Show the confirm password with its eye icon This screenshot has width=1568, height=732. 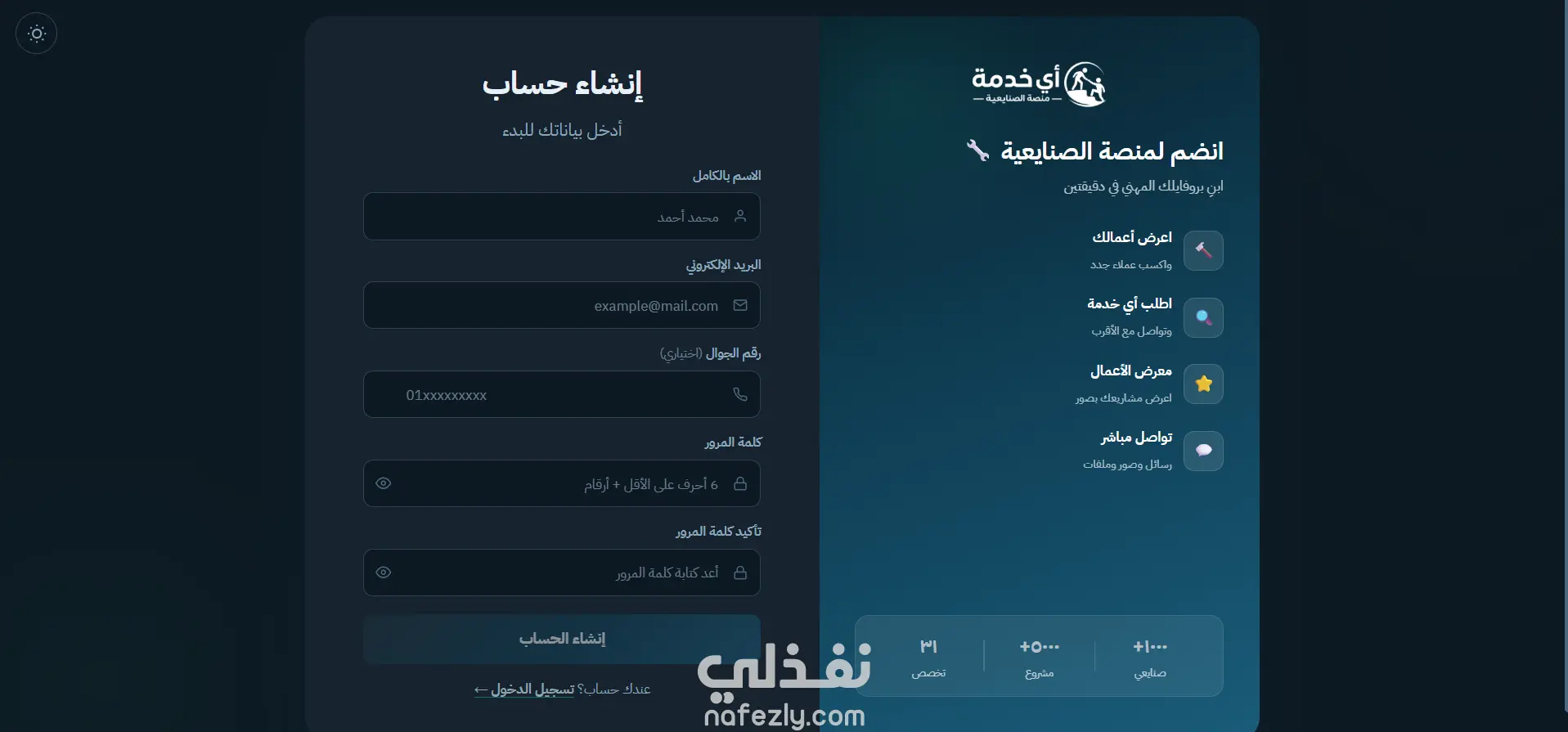tap(383, 573)
